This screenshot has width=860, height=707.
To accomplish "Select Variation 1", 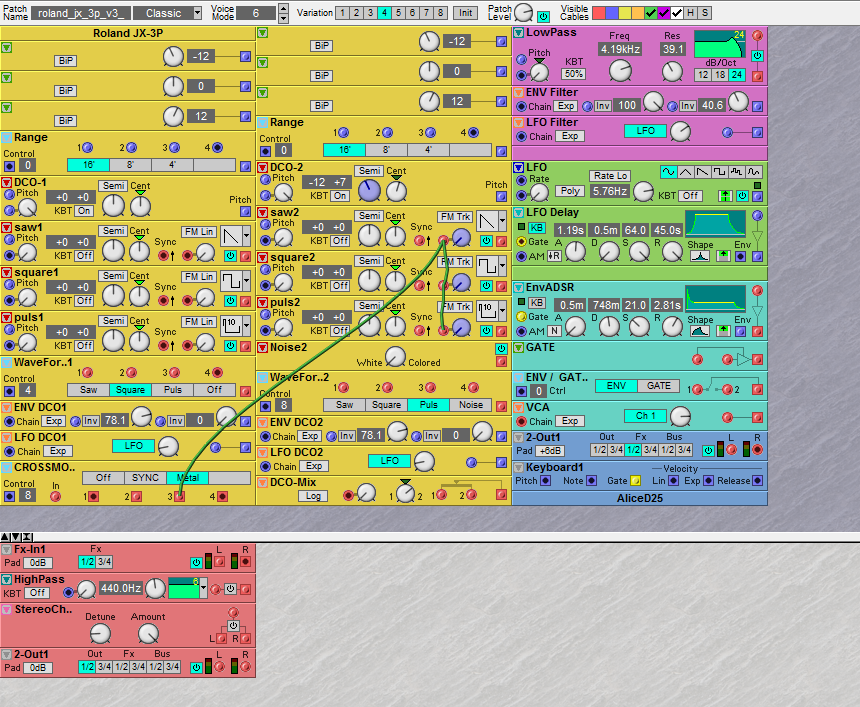I will pyautogui.click(x=342, y=13).
